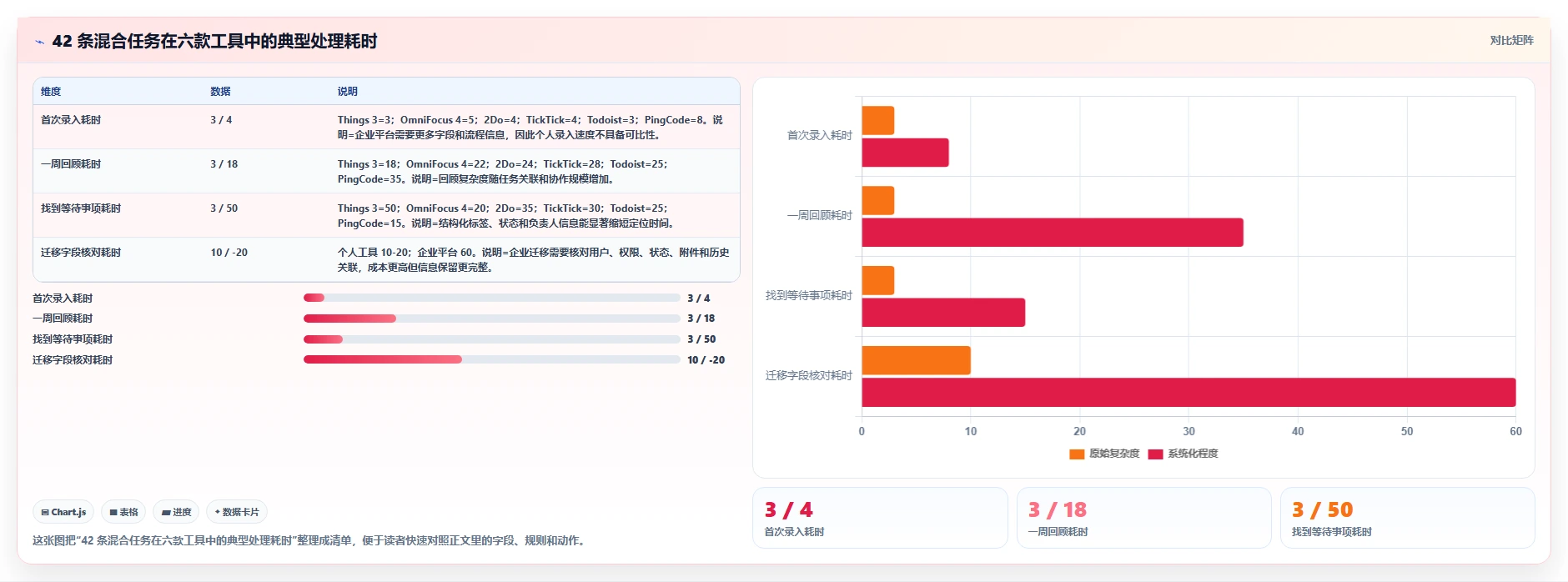Click the 首次录入耗时 chart axis label
The image size is (1568, 582).
tap(820, 135)
